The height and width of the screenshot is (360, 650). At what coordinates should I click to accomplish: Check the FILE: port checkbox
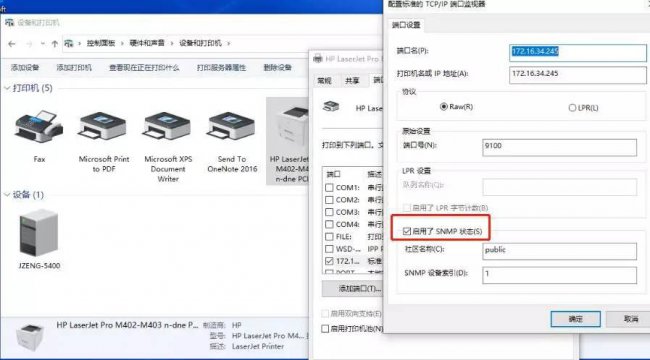[329, 236]
